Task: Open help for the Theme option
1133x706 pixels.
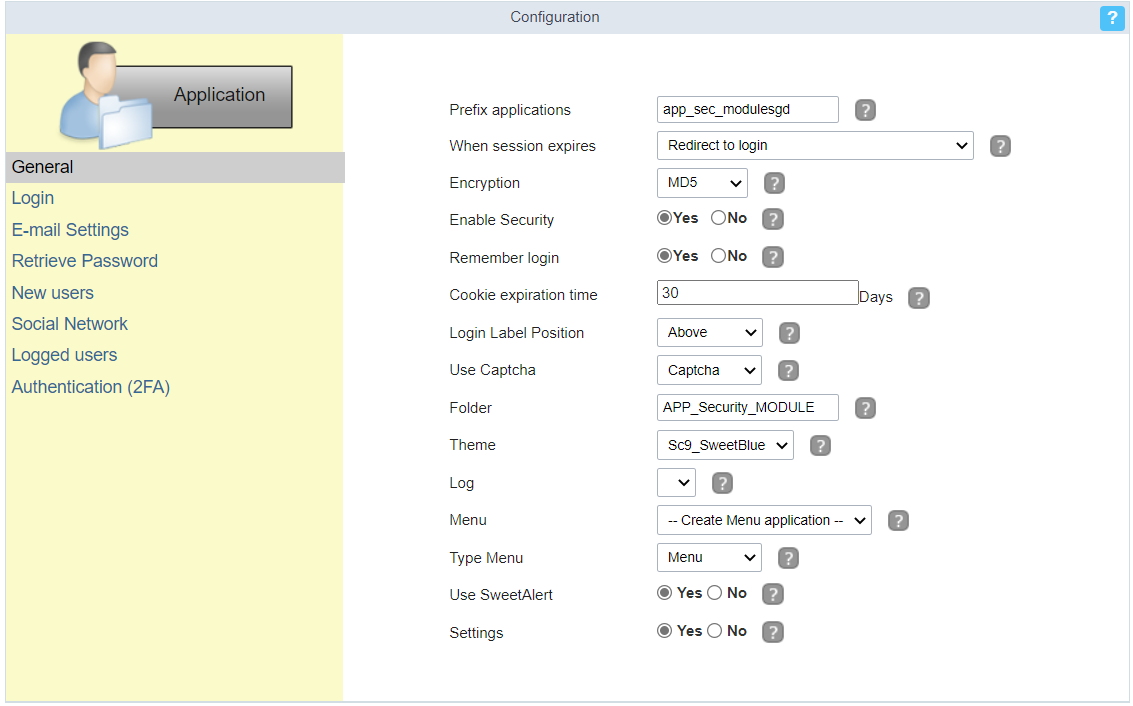Action: click(x=820, y=445)
